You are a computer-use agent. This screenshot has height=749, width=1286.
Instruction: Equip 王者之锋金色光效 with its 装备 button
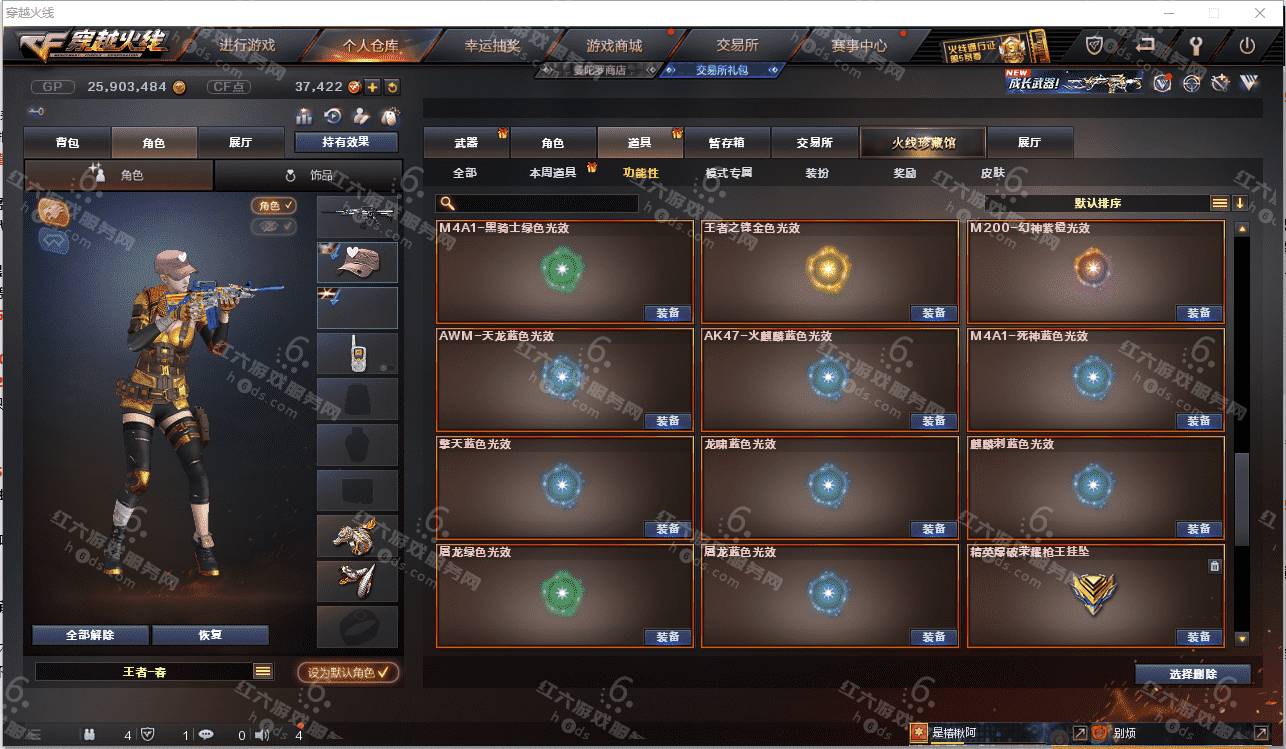click(x=933, y=313)
